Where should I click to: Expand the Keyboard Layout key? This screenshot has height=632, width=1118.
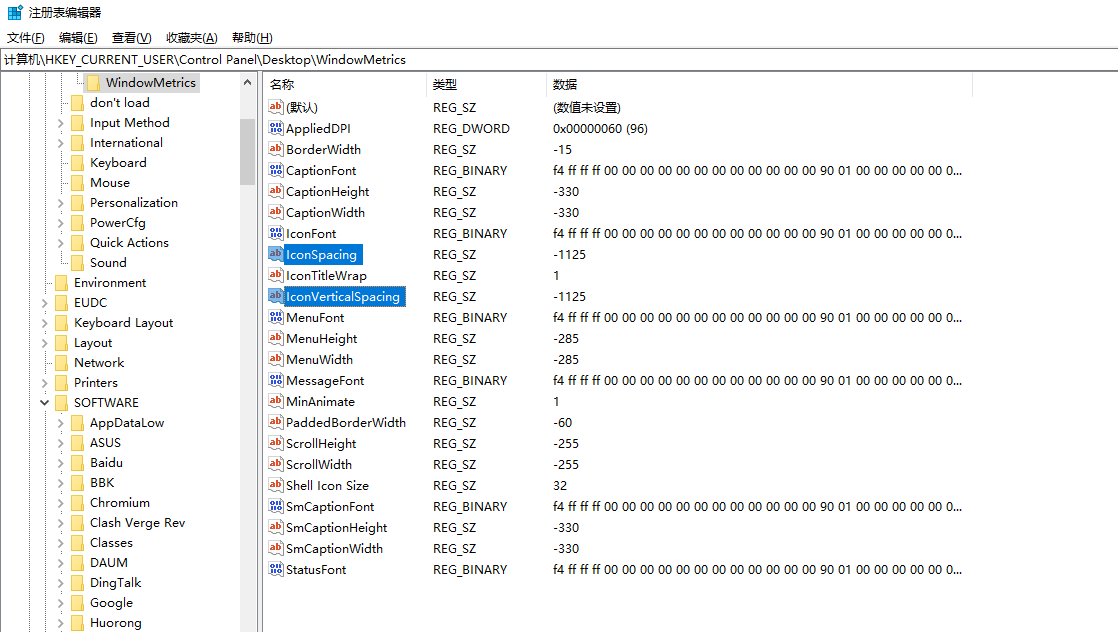click(x=45, y=323)
